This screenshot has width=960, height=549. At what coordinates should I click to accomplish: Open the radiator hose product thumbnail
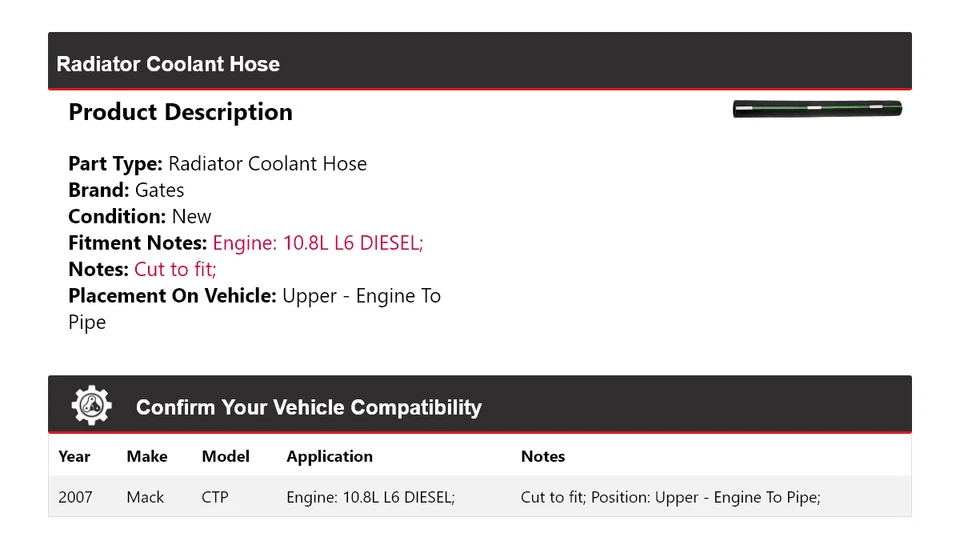tap(817, 108)
